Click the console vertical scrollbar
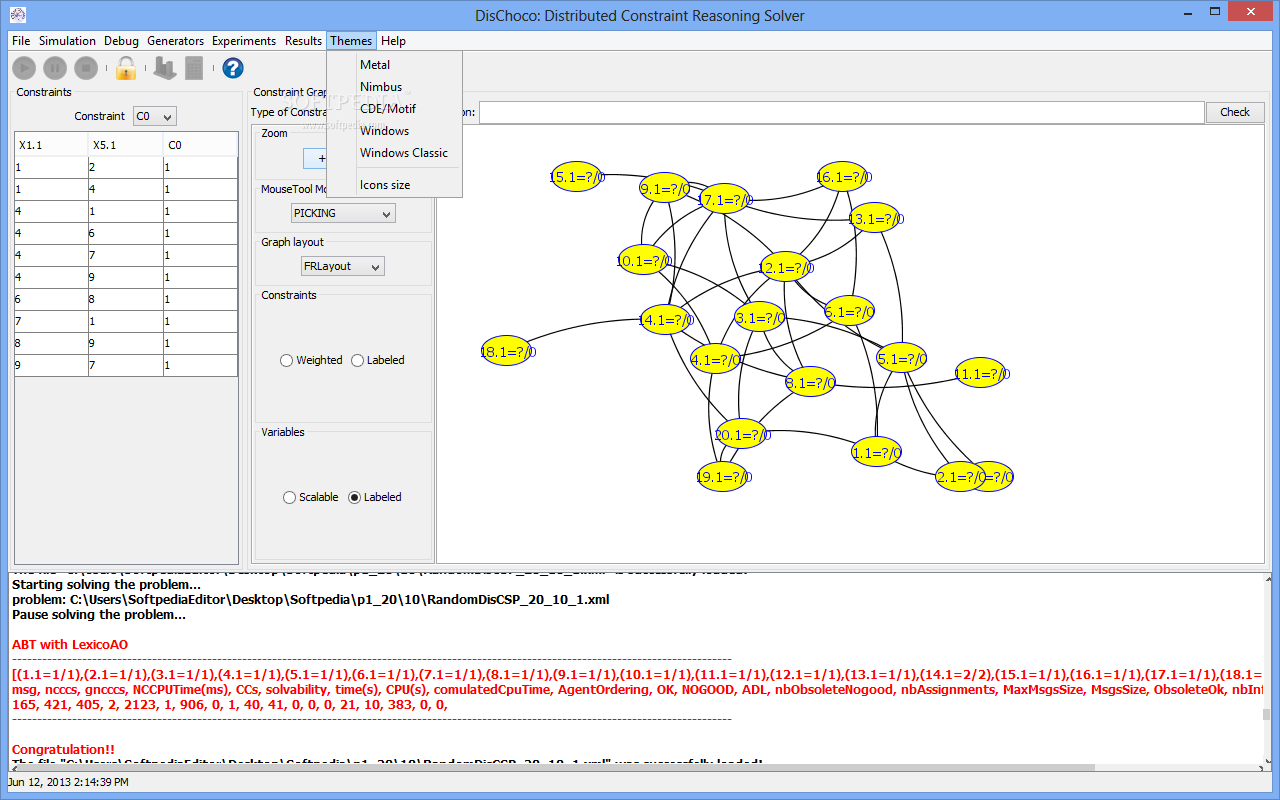Screen dimensions: 1280x800 [x=1267, y=668]
